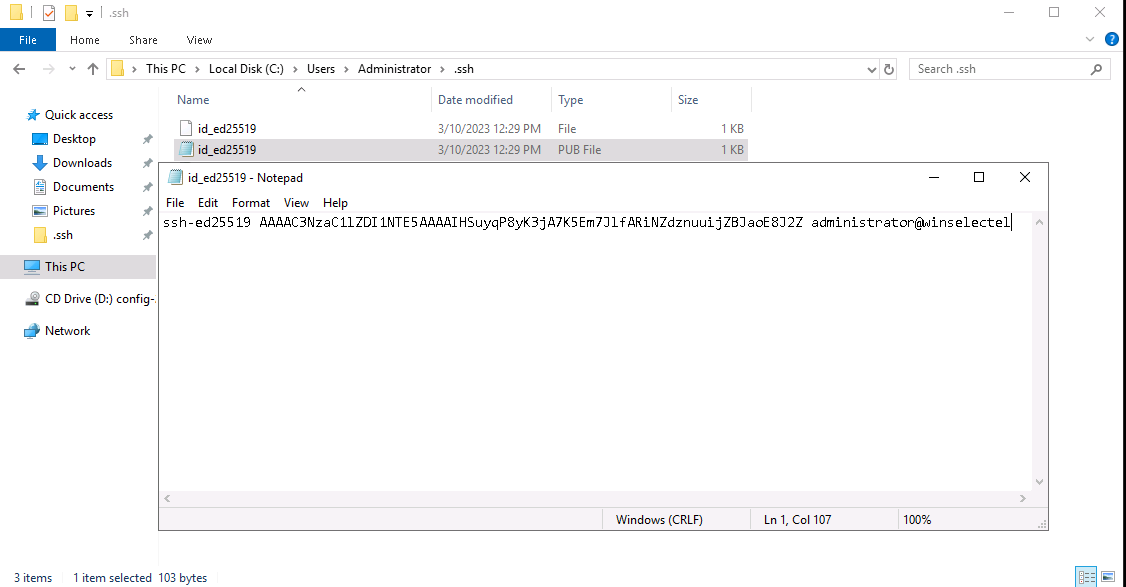
Task: Open the Recent locations dropdown arrow
Action: (x=70, y=69)
